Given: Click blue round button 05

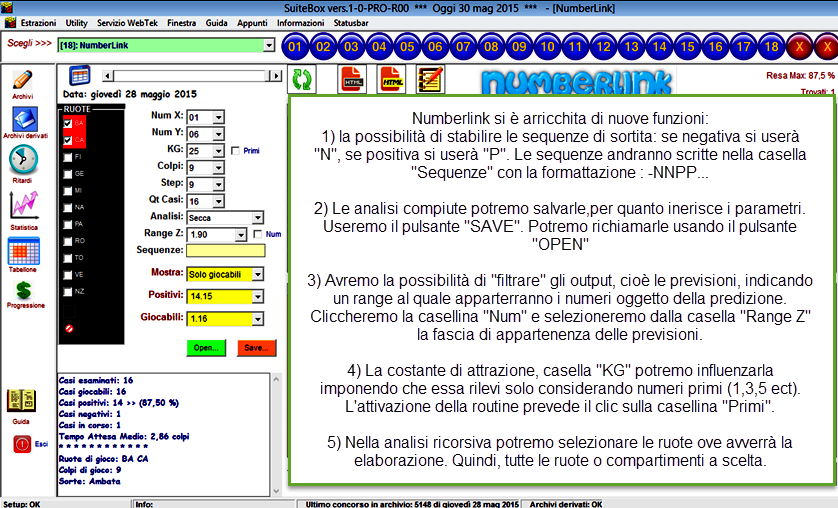Looking at the screenshot, I should pyautogui.click(x=407, y=46).
